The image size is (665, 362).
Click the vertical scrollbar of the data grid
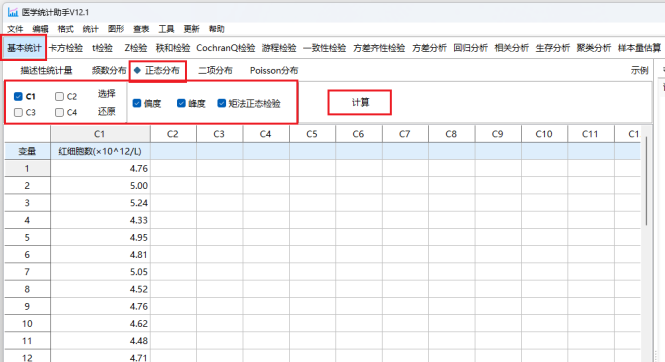(646, 181)
